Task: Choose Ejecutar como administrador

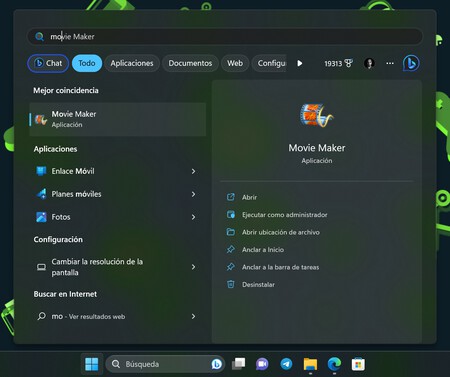Action: point(285,215)
